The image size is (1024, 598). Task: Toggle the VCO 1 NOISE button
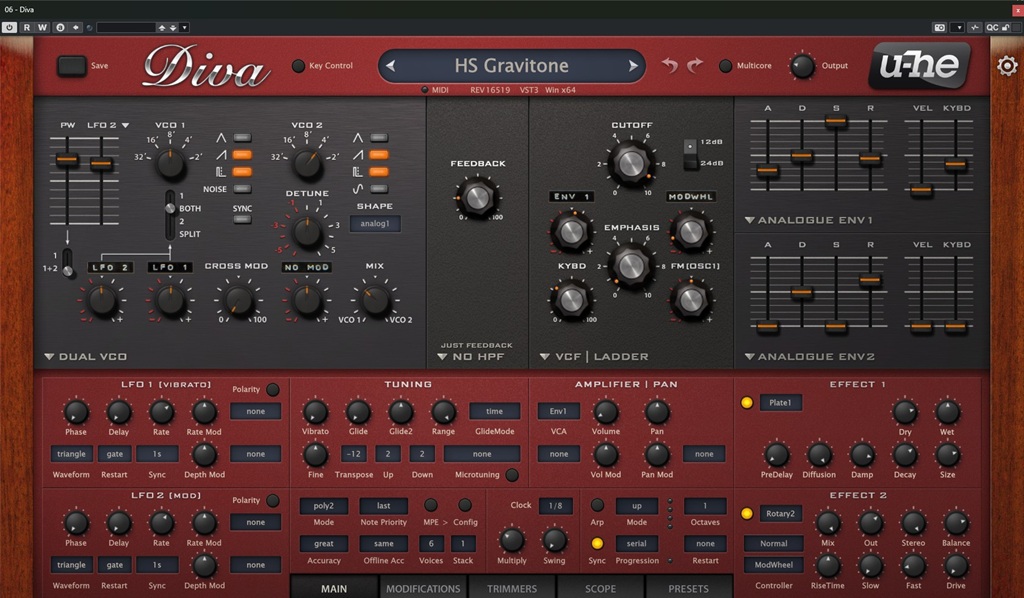[x=242, y=189]
